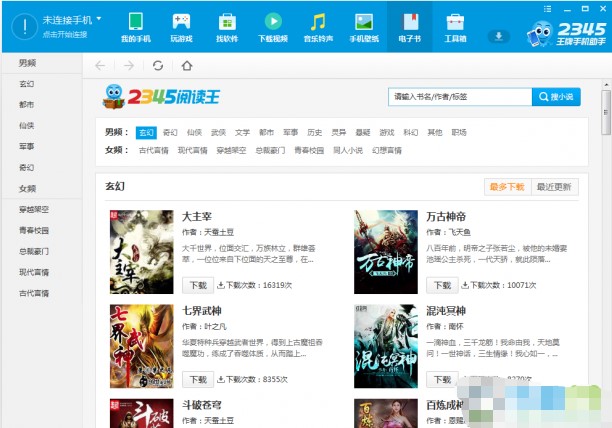Open the 找软件 software store icon

point(227,27)
